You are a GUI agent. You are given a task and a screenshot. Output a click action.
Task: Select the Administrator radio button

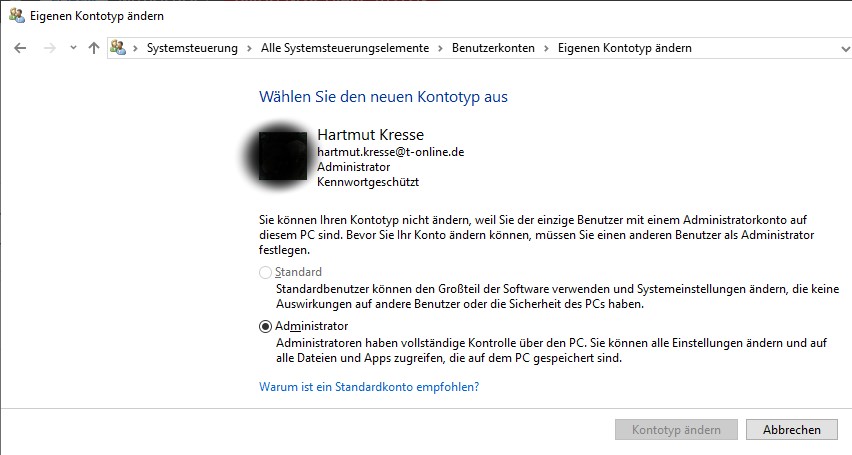[265, 327]
